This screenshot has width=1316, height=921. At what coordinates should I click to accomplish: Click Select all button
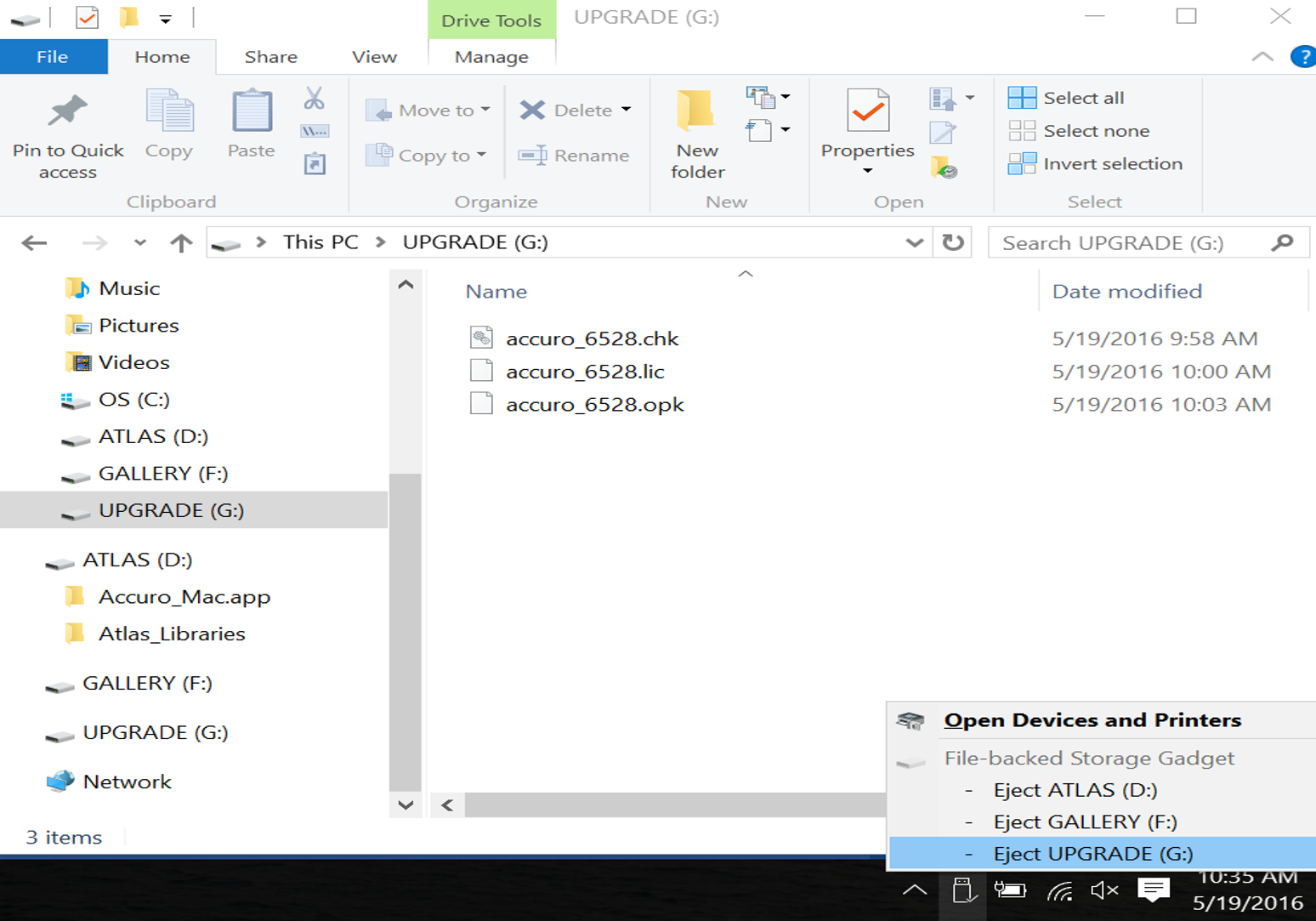pyautogui.click(x=1066, y=98)
